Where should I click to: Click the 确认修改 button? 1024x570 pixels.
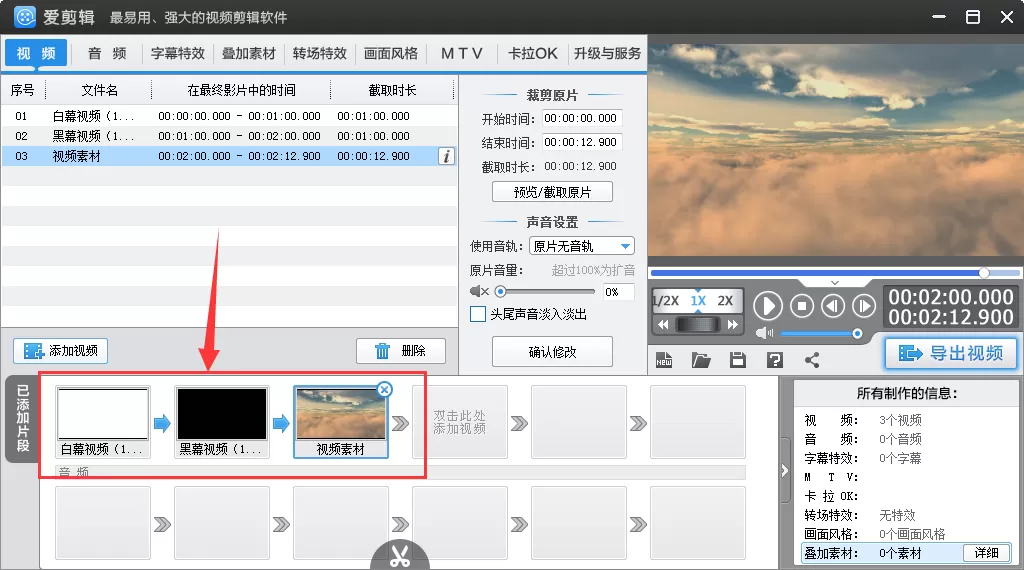click(x=552, y=352)
